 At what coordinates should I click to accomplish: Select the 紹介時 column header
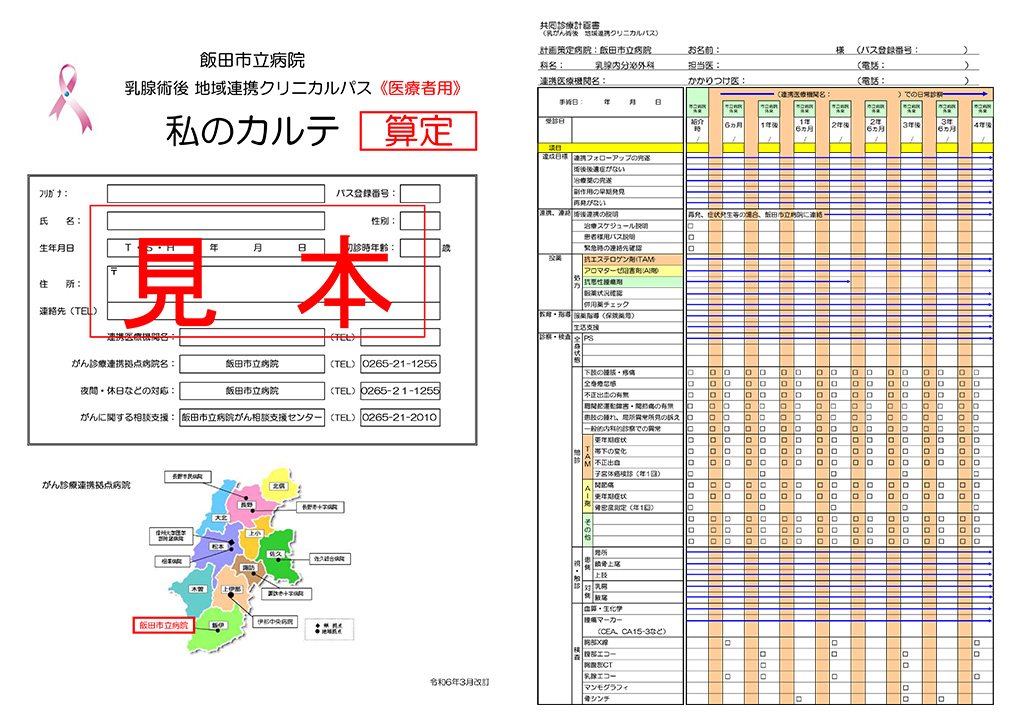[x=696, y=125]
